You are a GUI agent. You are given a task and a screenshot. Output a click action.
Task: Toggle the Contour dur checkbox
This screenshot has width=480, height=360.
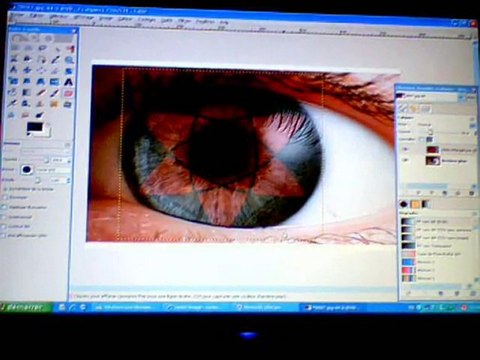pyautogui.click(x=4, y=226)
